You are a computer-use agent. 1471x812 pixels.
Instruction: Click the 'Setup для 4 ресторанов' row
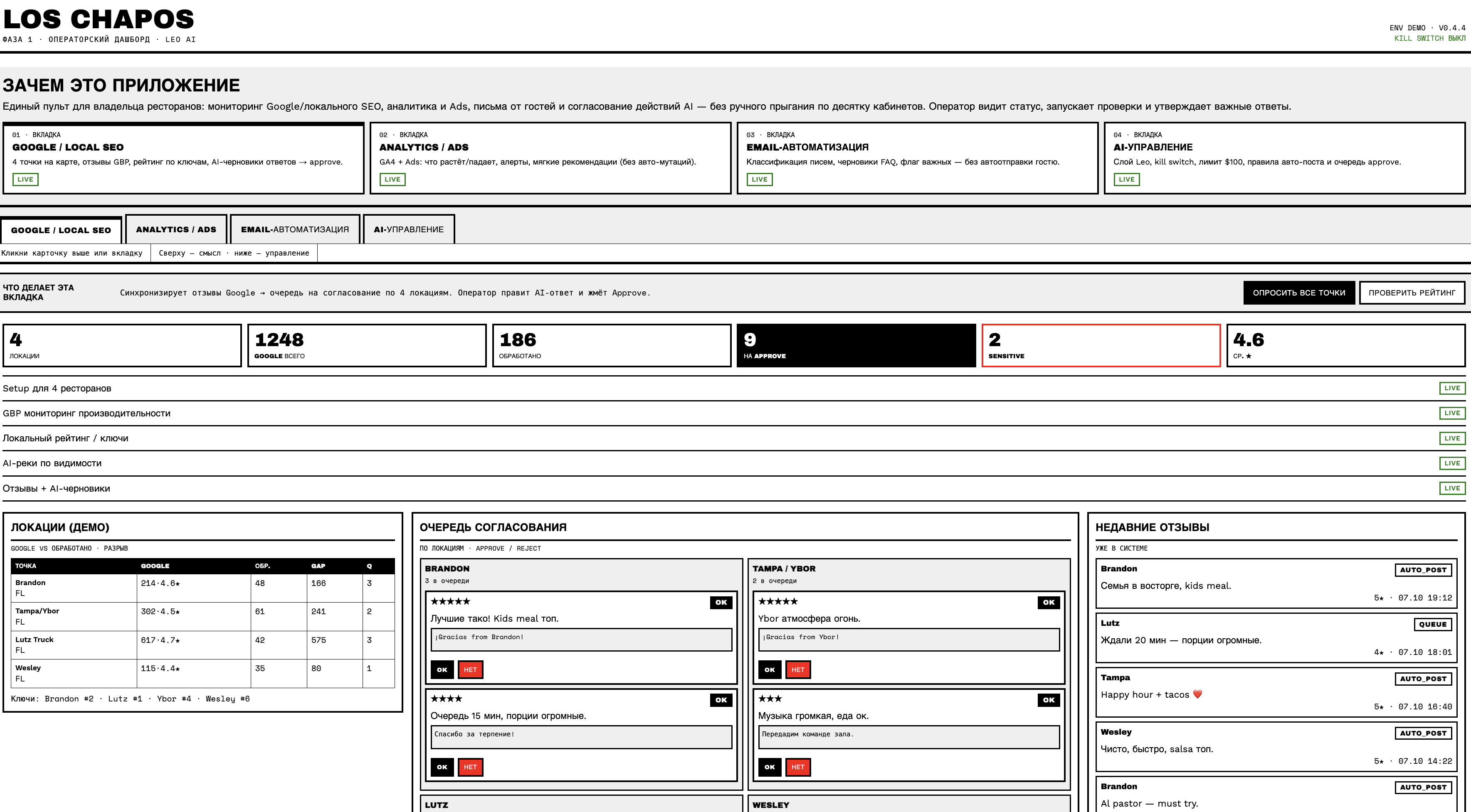(734, 388)
